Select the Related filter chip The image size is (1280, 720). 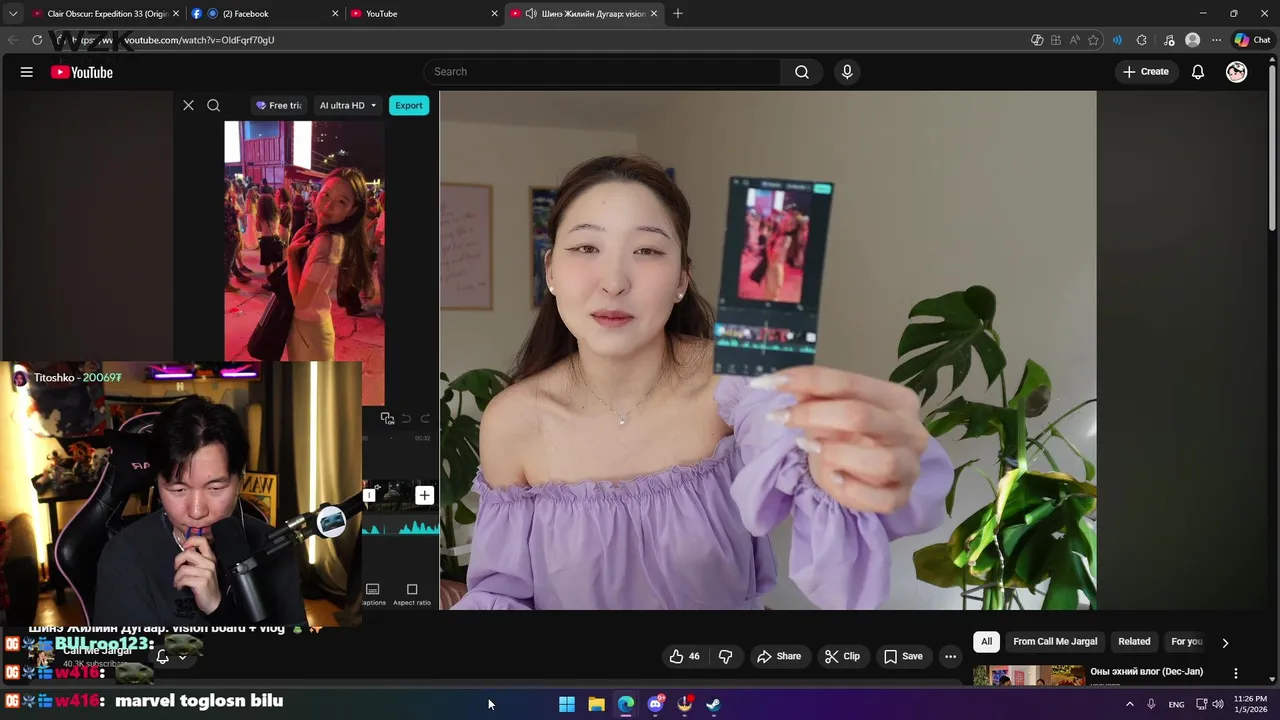pyautogui.click(x=1134, y=642)
